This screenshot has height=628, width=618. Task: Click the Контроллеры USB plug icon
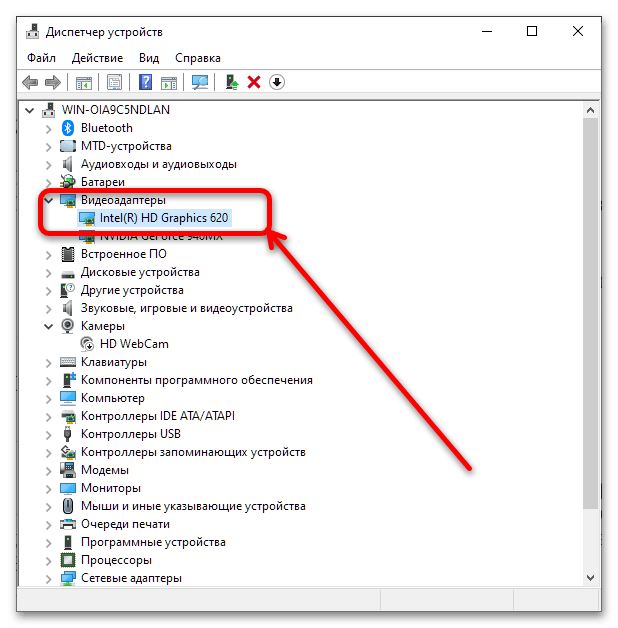68,434
